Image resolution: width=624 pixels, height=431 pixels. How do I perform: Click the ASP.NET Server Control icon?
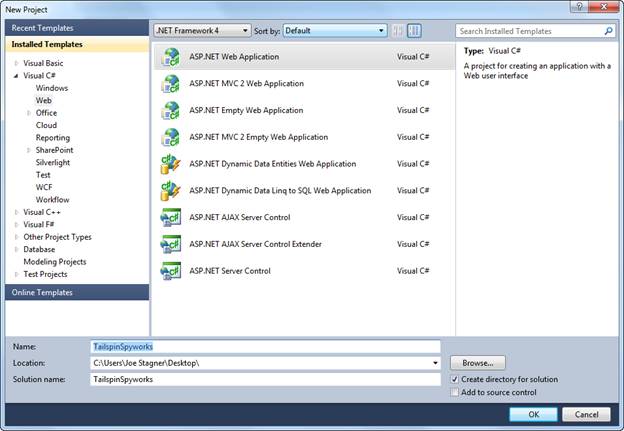coord(170,271)
